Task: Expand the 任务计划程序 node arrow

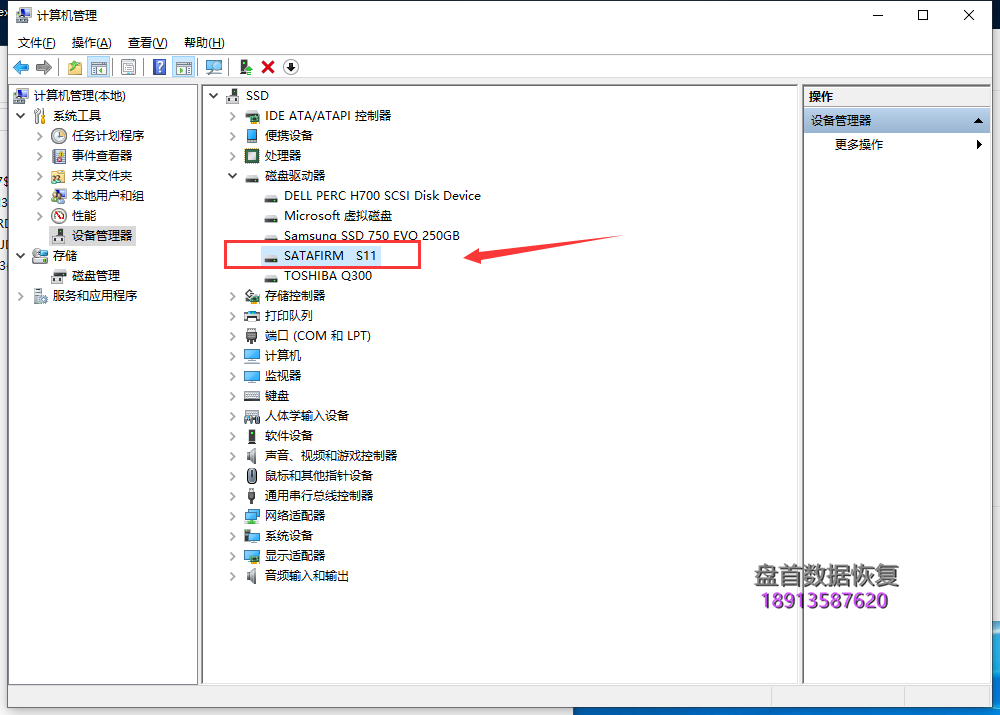Action: (x=40, y=136)
